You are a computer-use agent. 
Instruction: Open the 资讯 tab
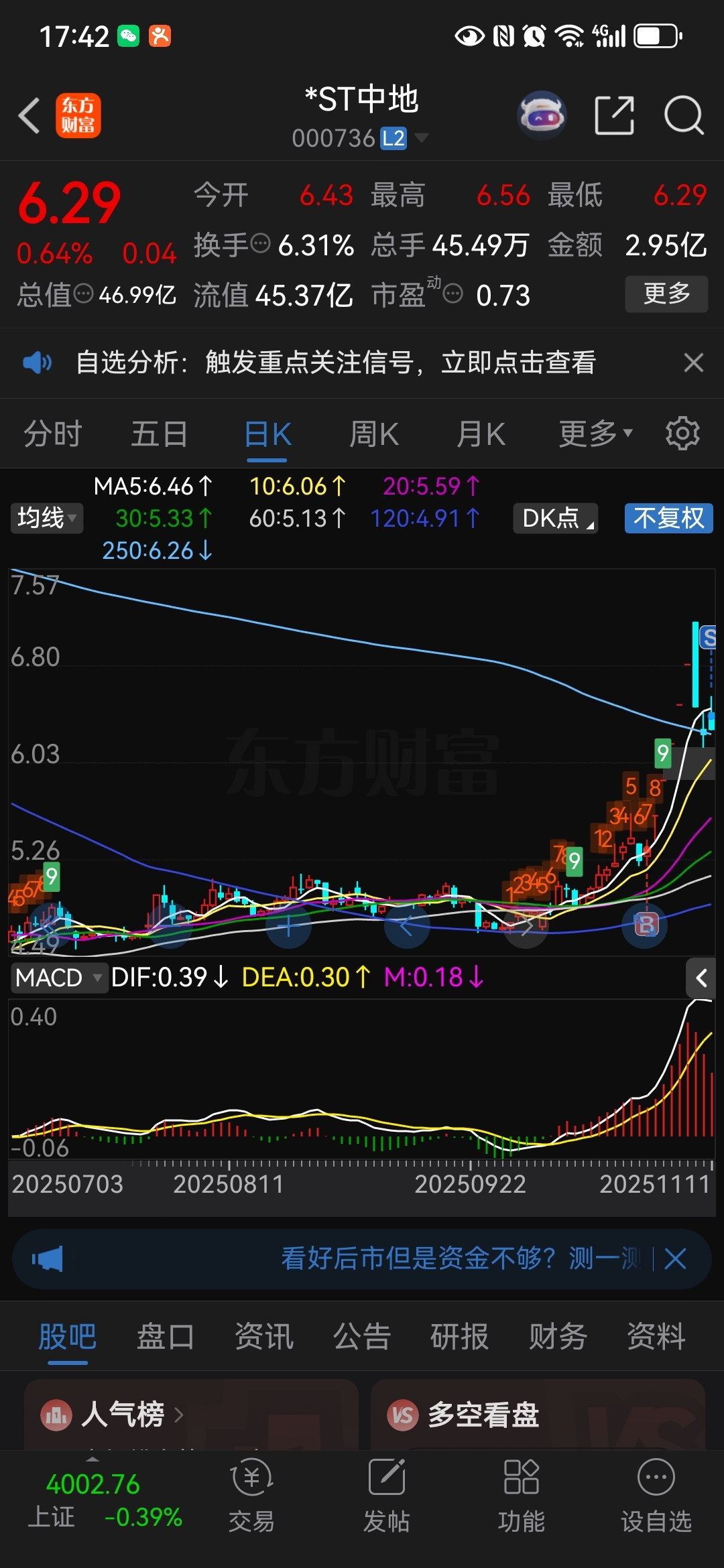click(x=263, y=1337)
